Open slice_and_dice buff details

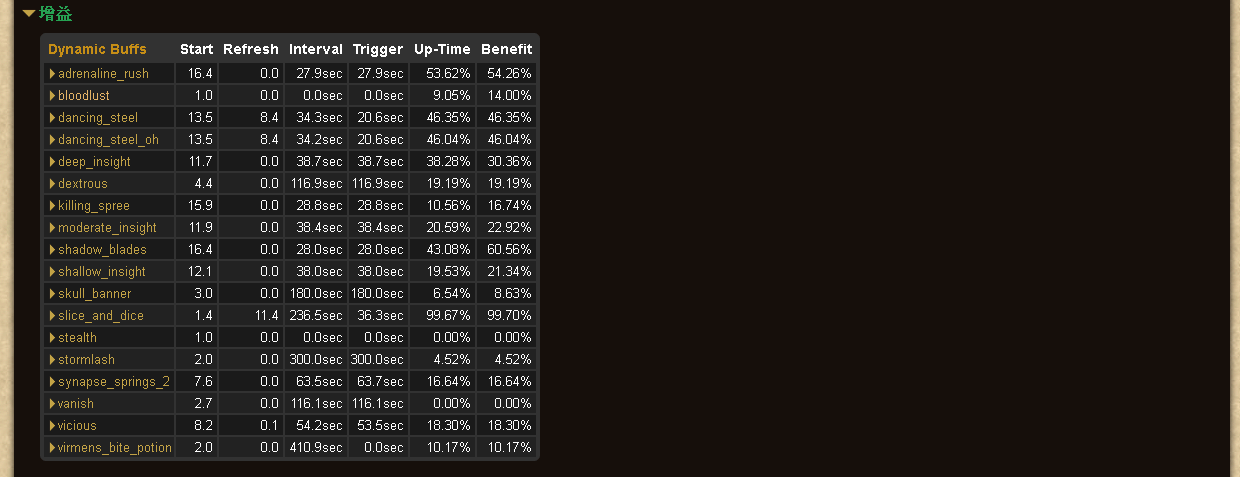101,316
